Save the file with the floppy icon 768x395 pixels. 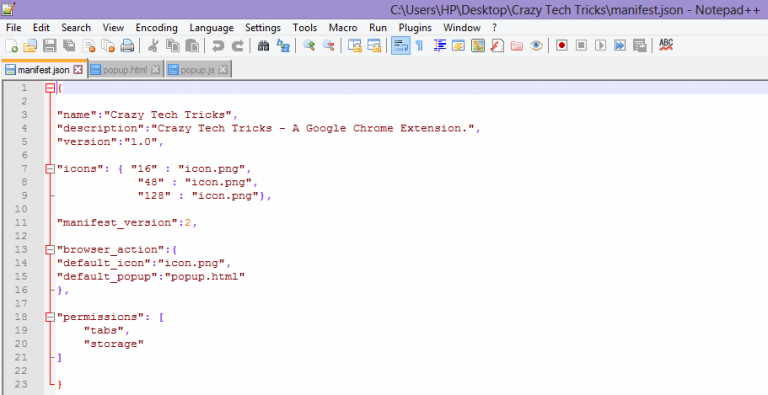pos(49,46)
